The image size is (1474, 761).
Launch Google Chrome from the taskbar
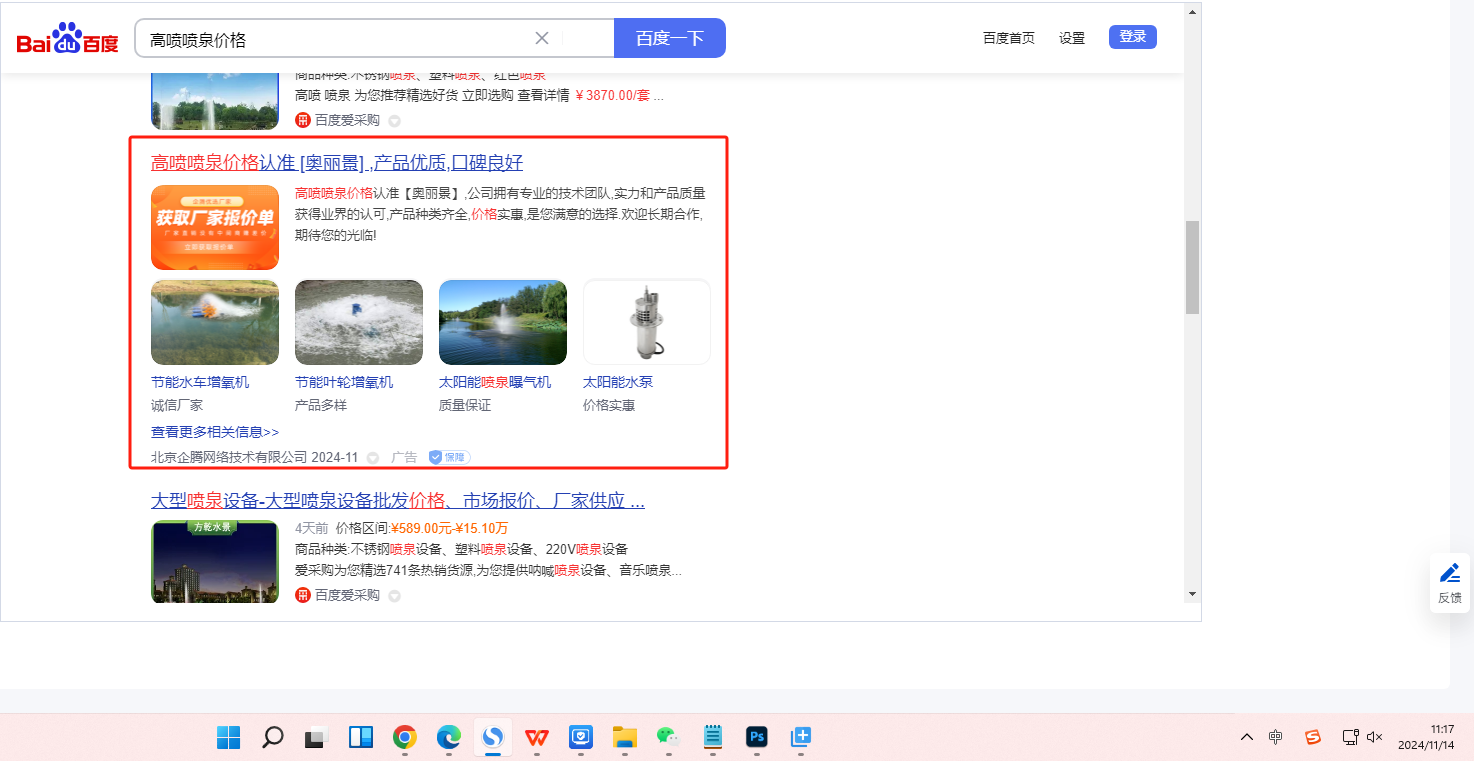404,738
